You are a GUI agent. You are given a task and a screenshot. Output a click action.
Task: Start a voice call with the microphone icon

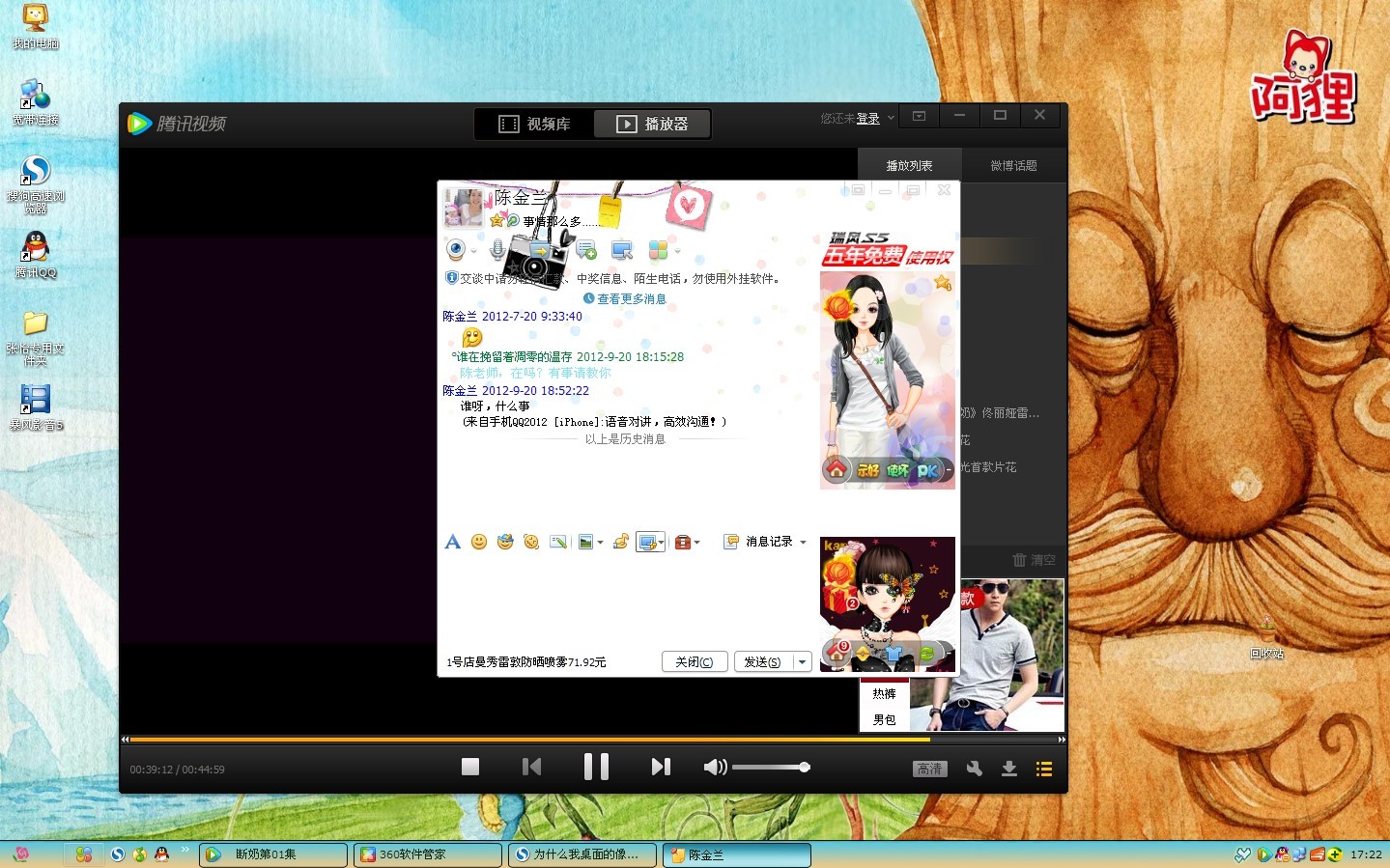pos(497,250)
